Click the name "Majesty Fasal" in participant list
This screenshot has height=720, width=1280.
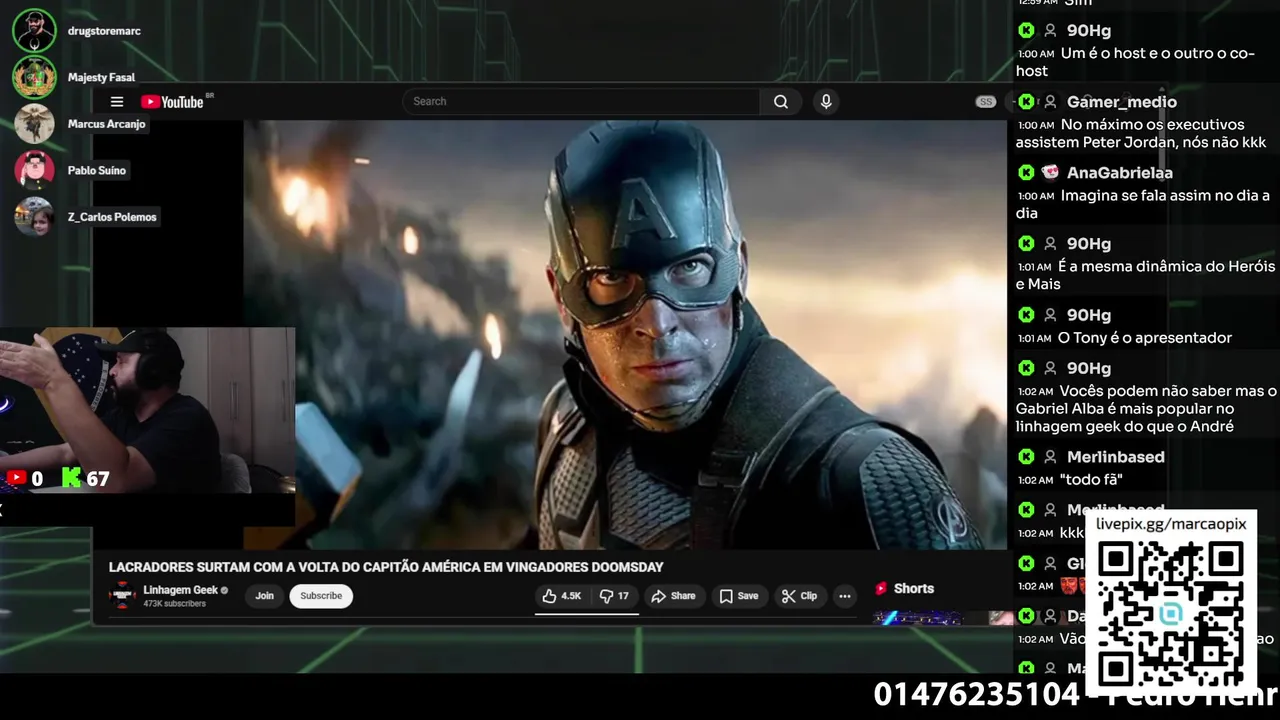tap(101, 77)
